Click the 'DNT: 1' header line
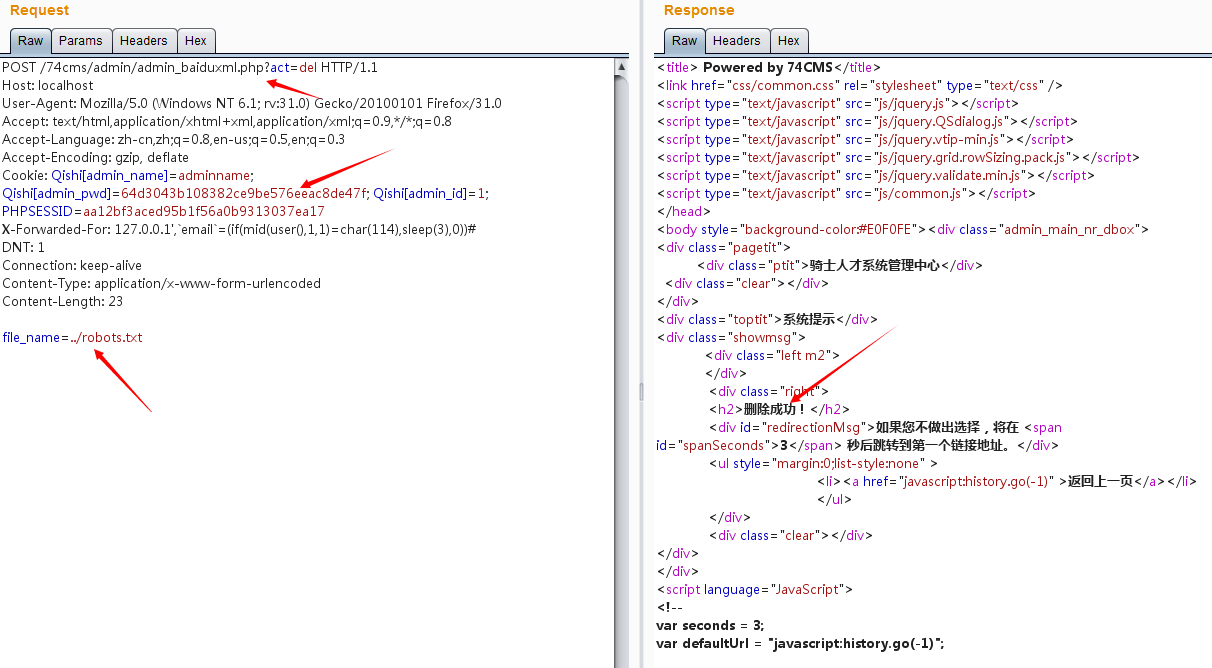 tap(24, 247)
